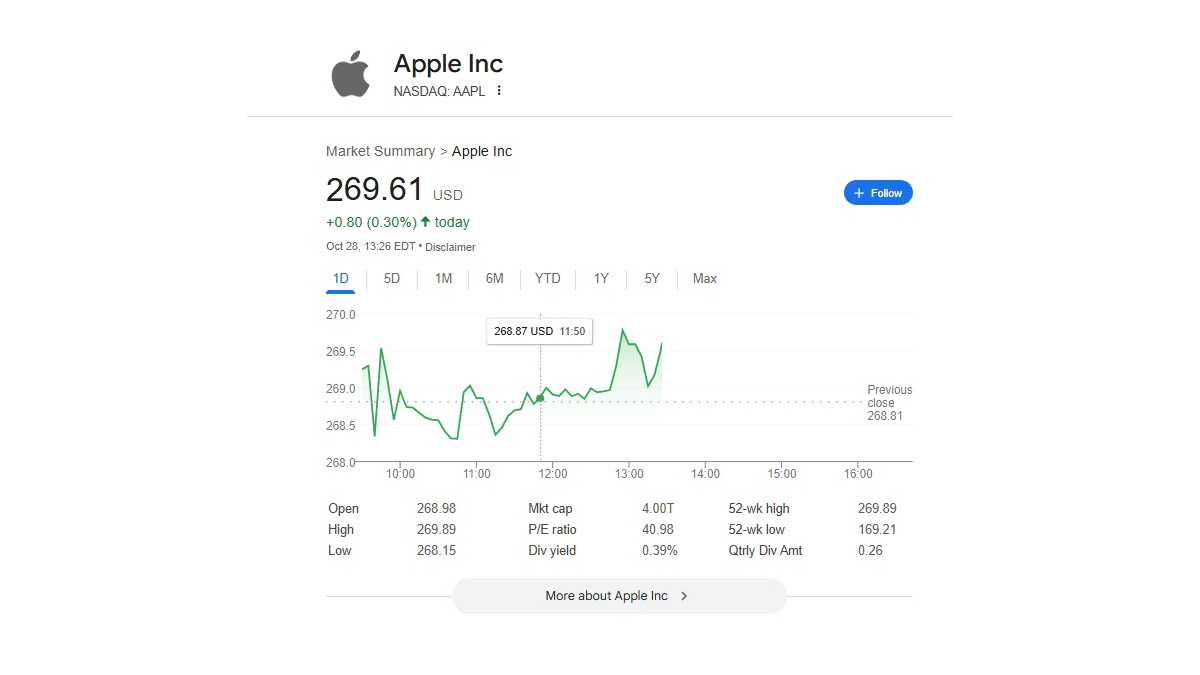This screenshot has width=1200, height=675.
Task: Switch to the 1M view
Action: [443, 278]
